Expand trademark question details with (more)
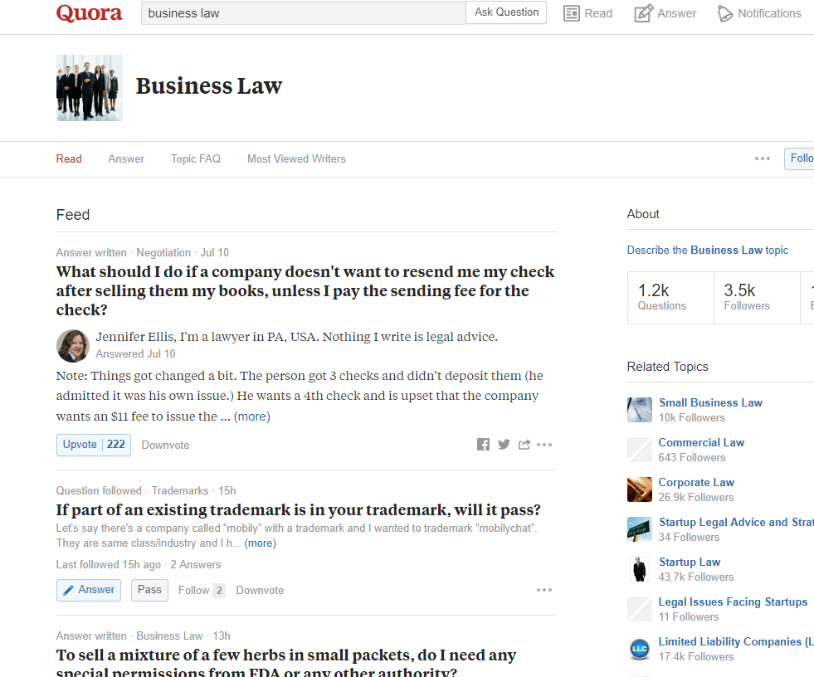 (260, 543)
